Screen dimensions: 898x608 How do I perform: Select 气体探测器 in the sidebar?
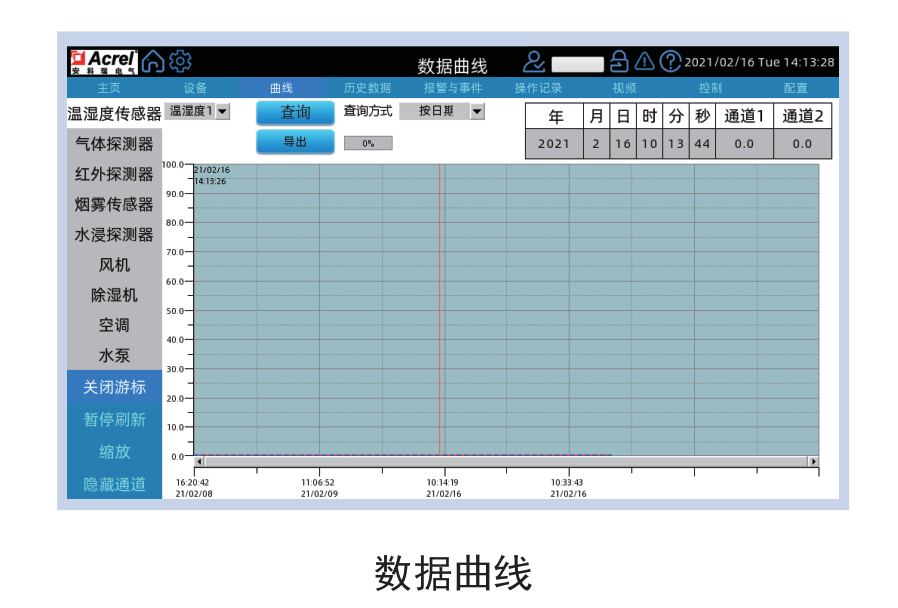click(114, 144)
